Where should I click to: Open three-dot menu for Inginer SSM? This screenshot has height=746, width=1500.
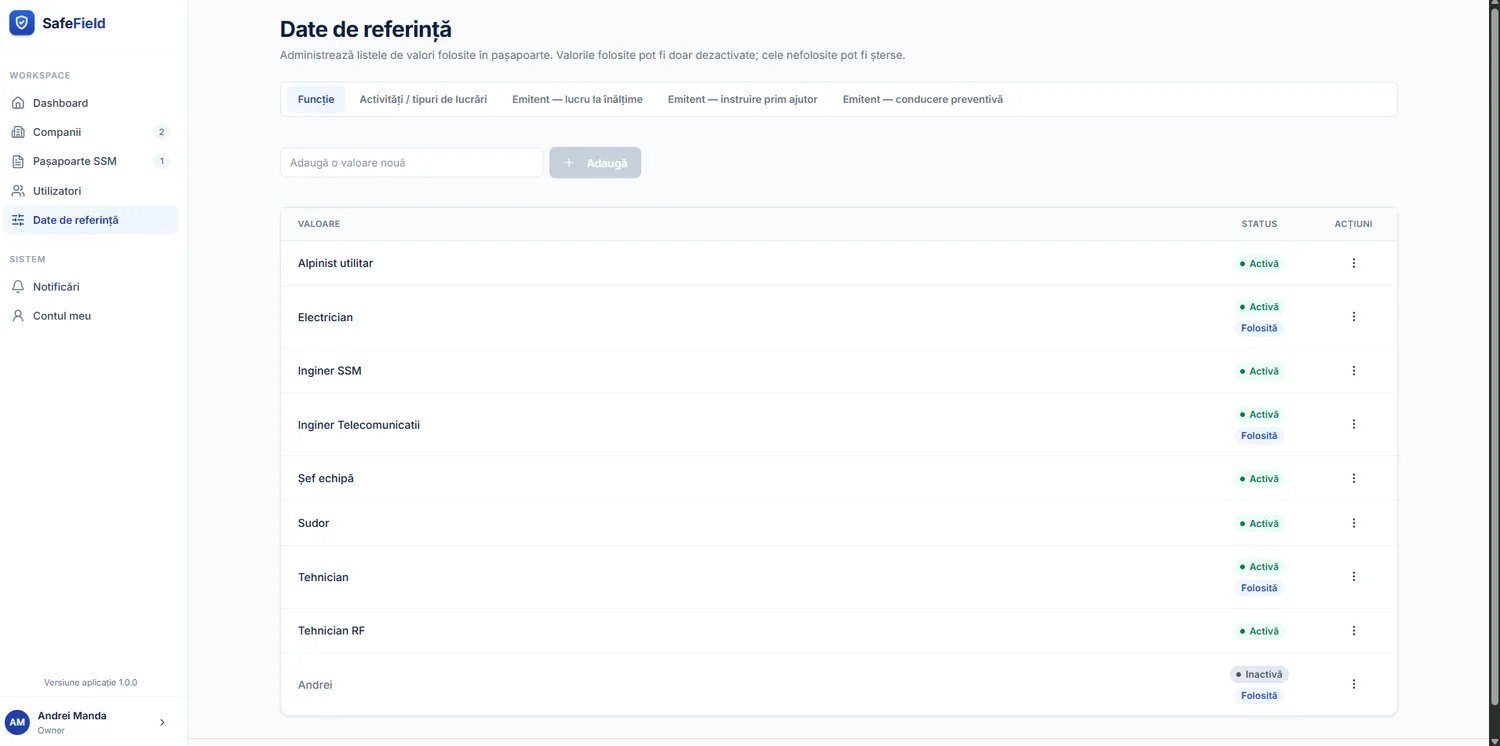1354,371
